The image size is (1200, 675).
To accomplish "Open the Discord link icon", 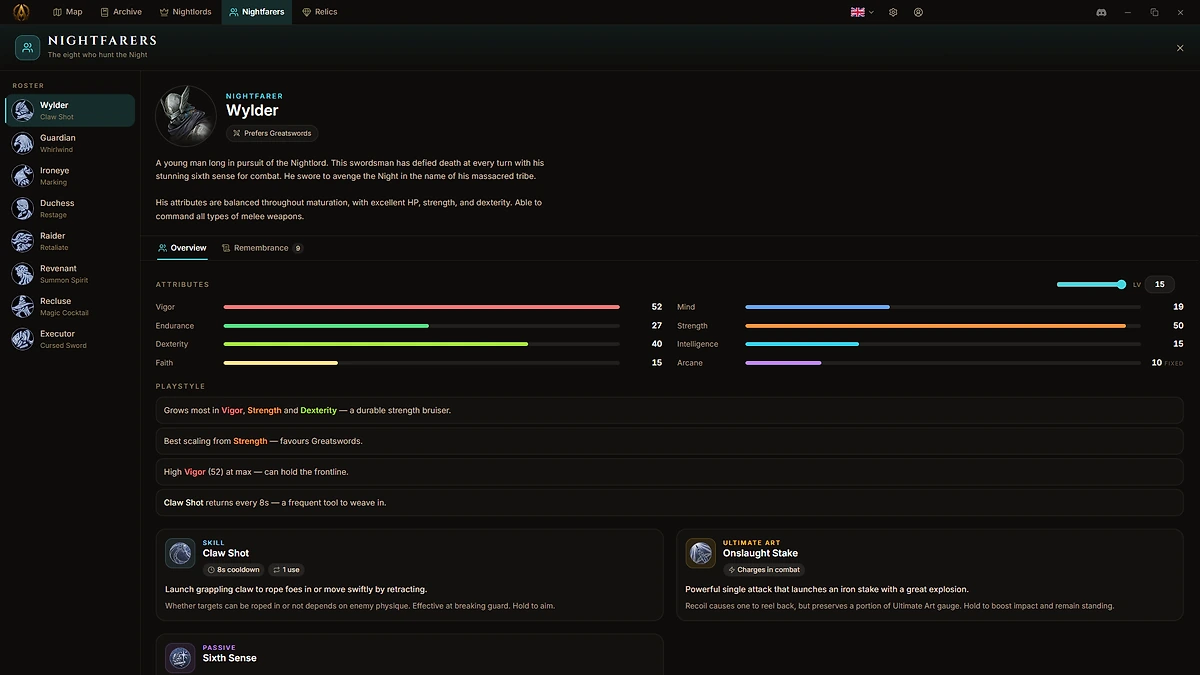I will tap(1101, 12).
